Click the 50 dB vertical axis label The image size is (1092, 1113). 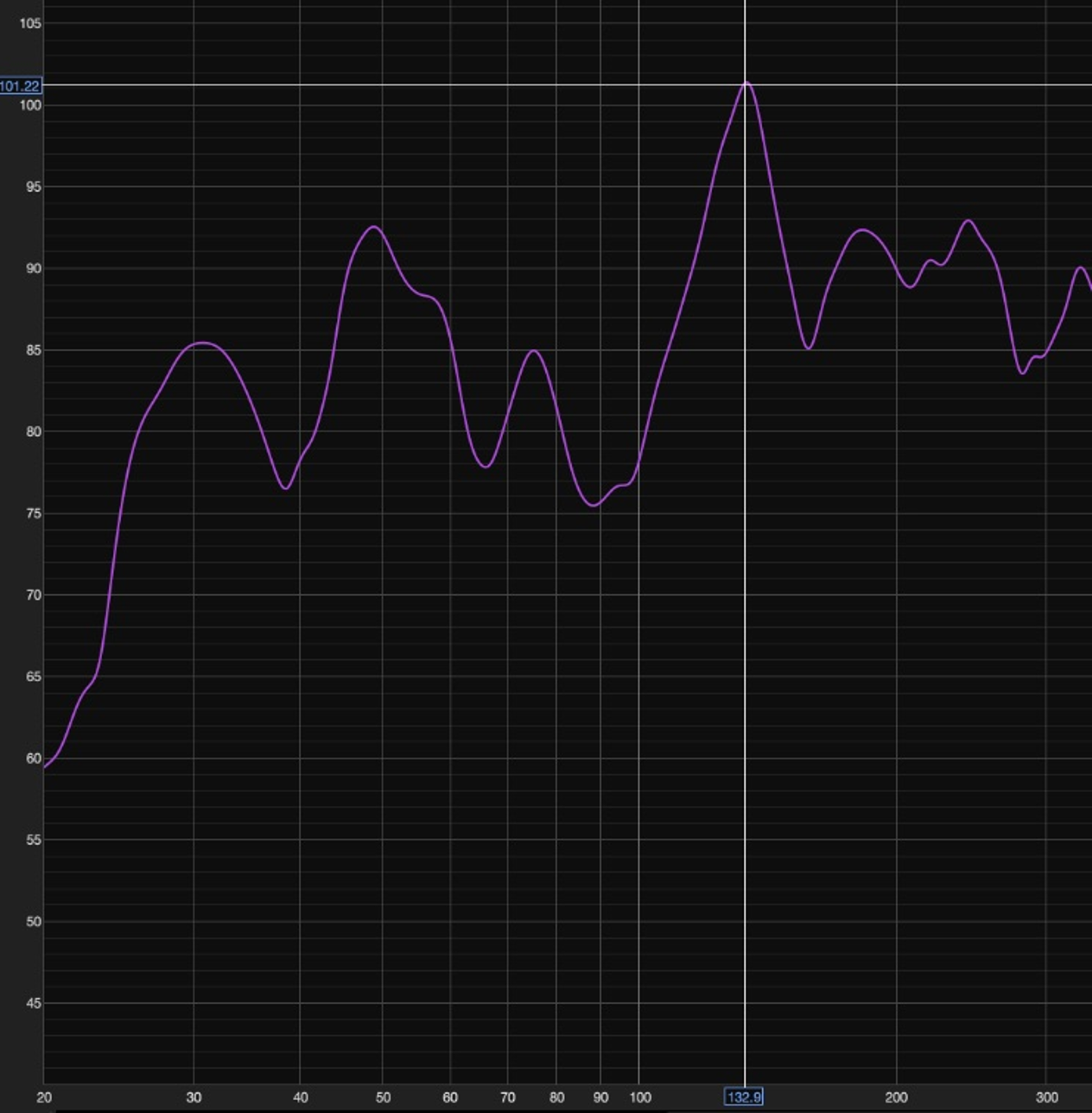[34, 921]
